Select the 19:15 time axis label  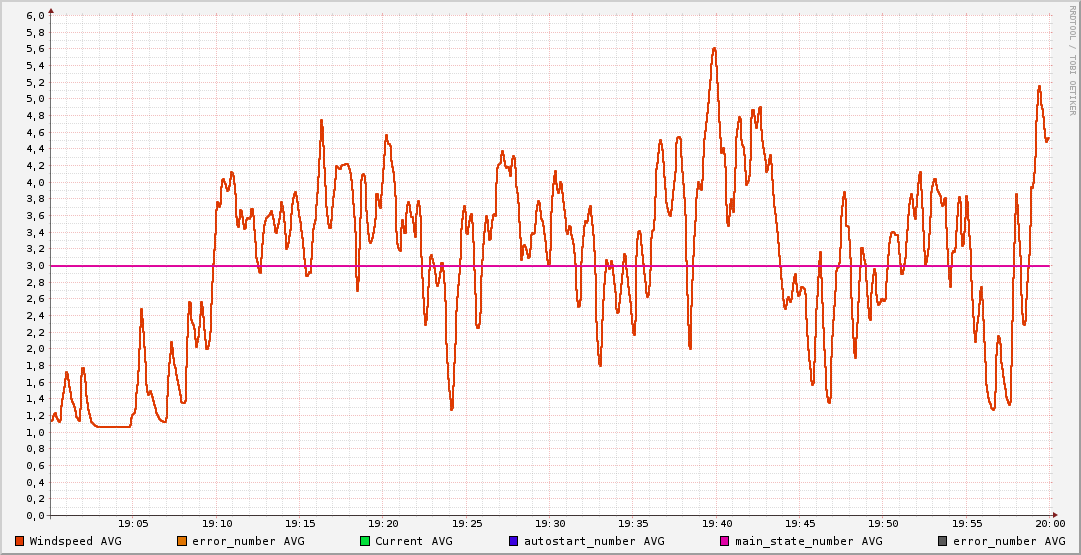click(x=300, y=523)
